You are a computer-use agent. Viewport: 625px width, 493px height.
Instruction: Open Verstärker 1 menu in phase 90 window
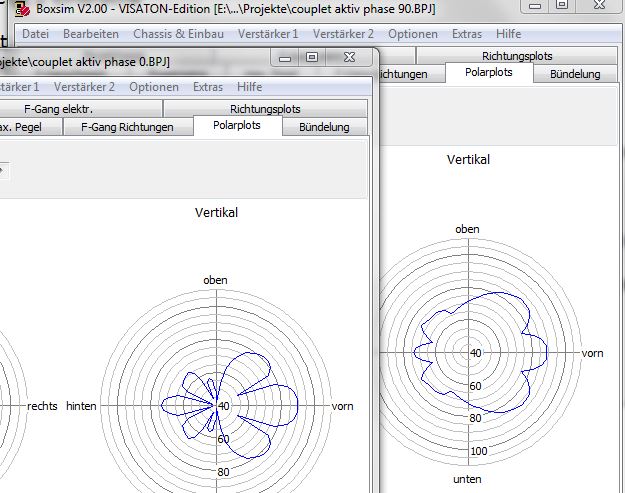[268, 34]
